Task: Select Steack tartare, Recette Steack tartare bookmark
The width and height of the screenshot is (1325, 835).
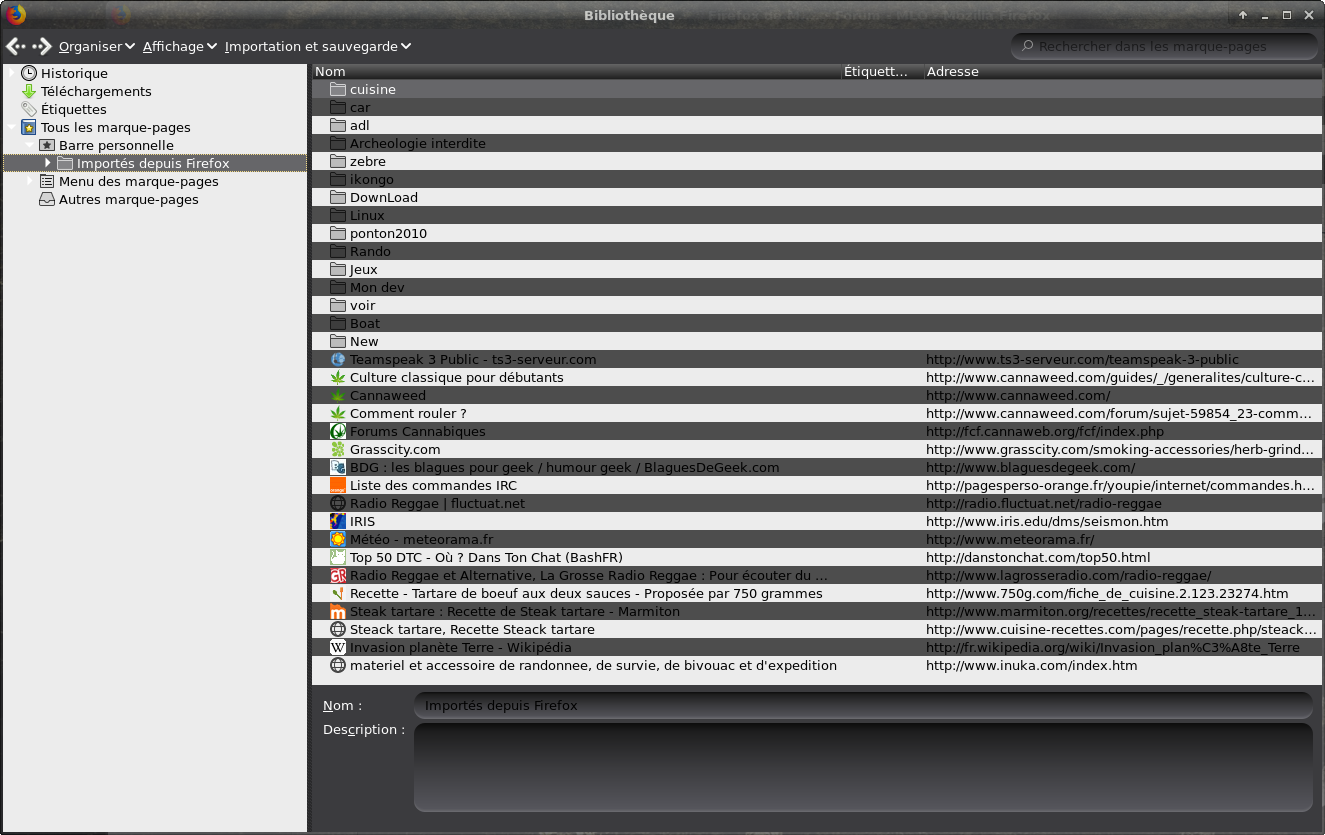Action: coord(816,629)
